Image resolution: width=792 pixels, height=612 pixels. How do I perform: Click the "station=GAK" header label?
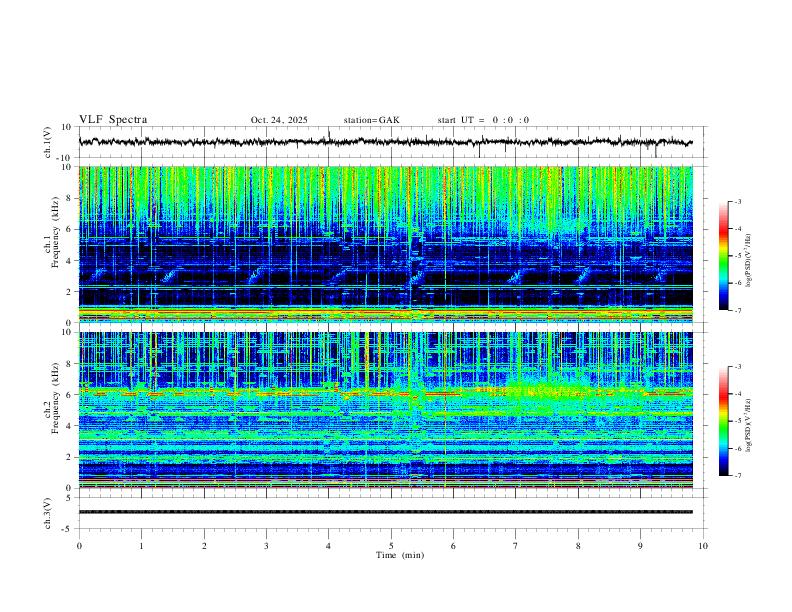coord(371,120)
